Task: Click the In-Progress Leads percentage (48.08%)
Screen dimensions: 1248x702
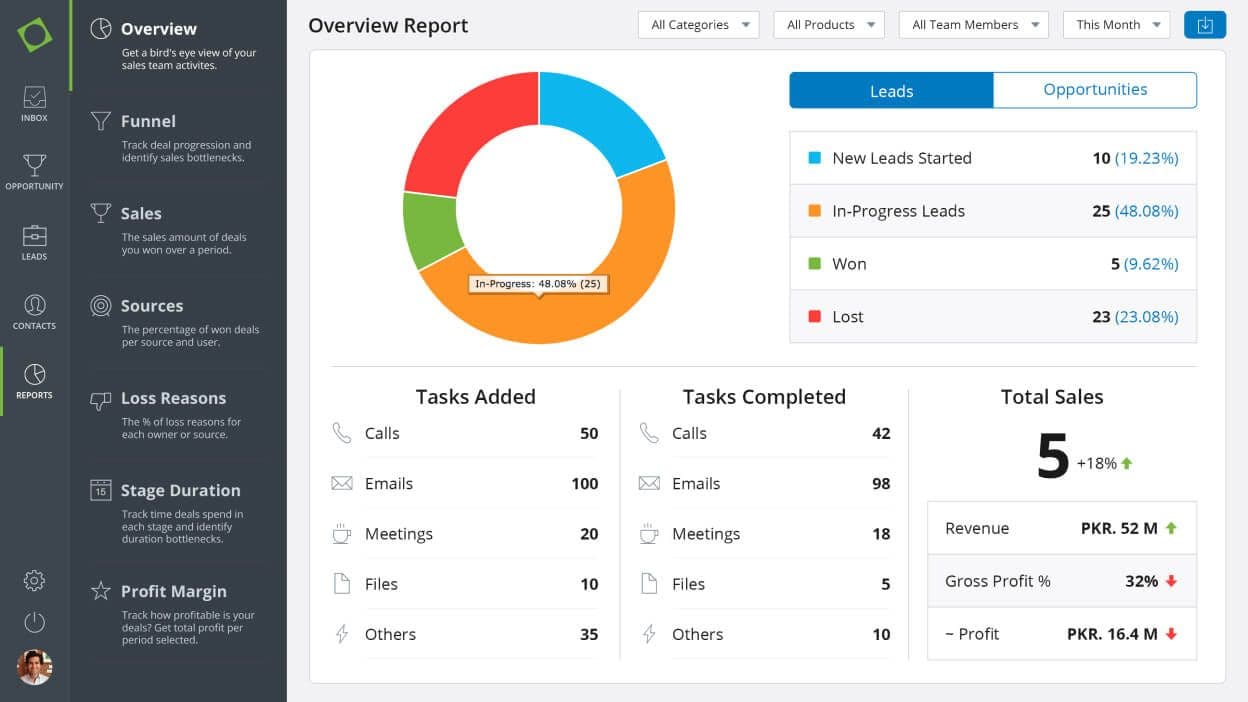Action: point(1146,211)
